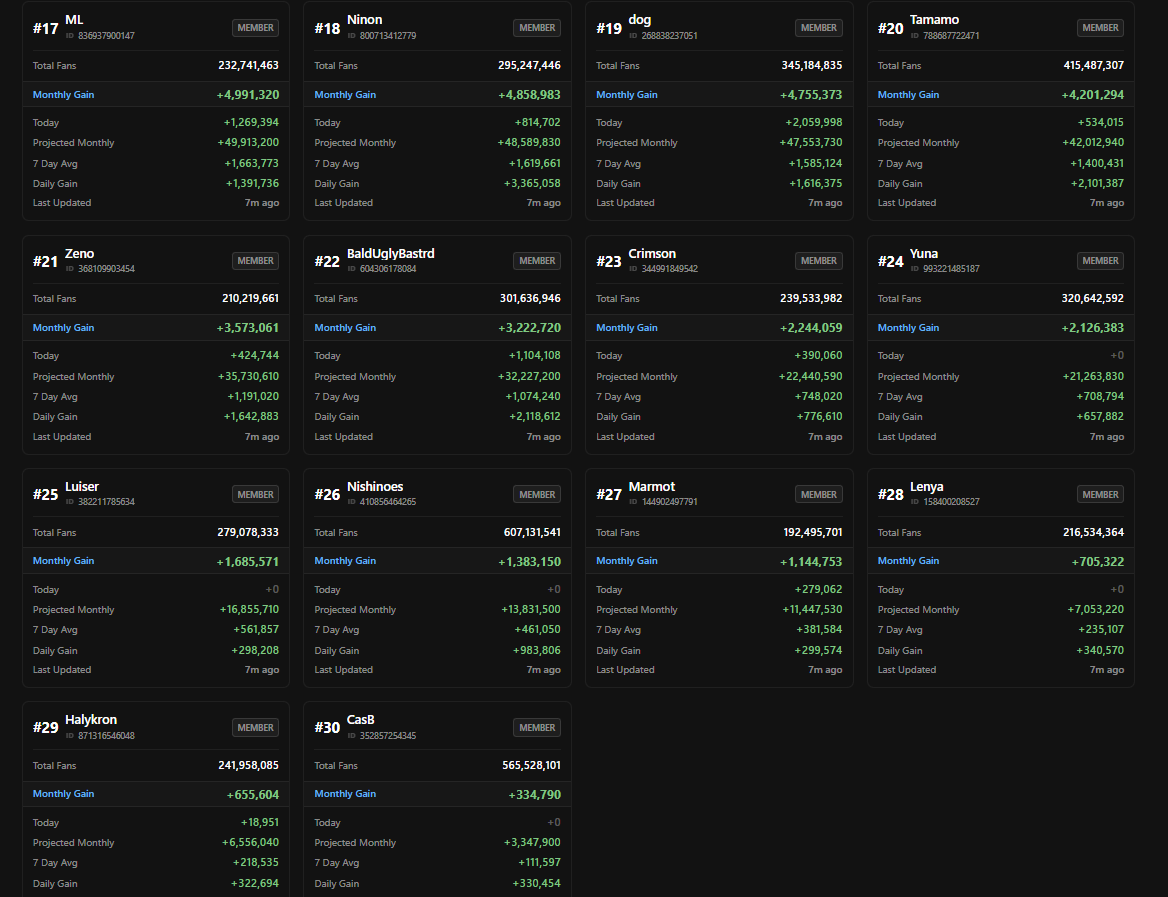This screenshot has height=897, width=1168.
Task: Select the player name dog
Action: 640,20
